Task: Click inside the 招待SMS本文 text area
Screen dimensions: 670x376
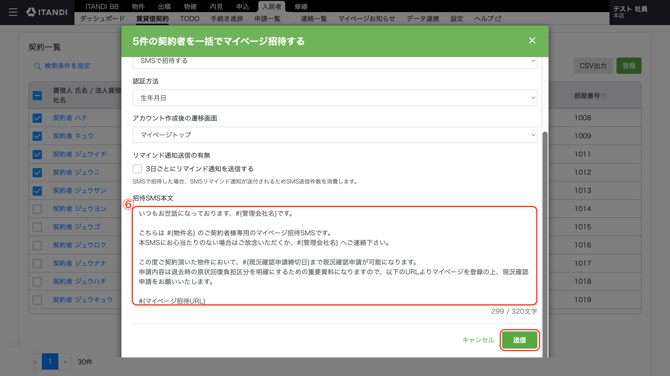Action: point(335,256)
